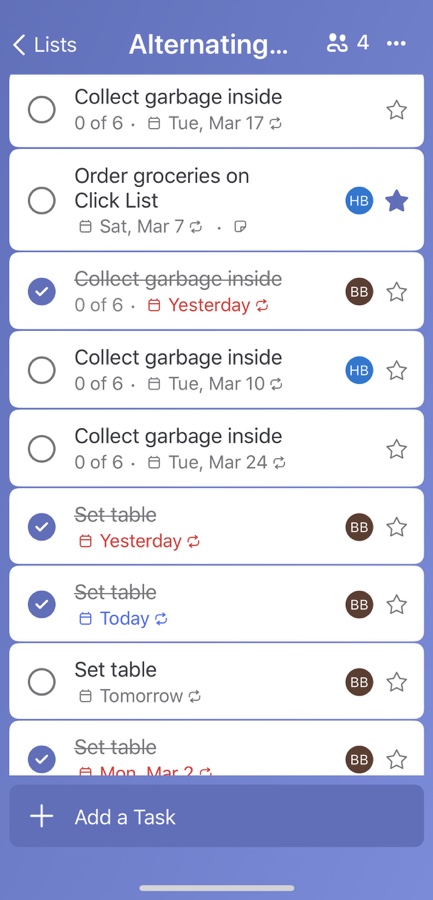Open the Collect garbage inside Mar 24 task

point(216,449)
